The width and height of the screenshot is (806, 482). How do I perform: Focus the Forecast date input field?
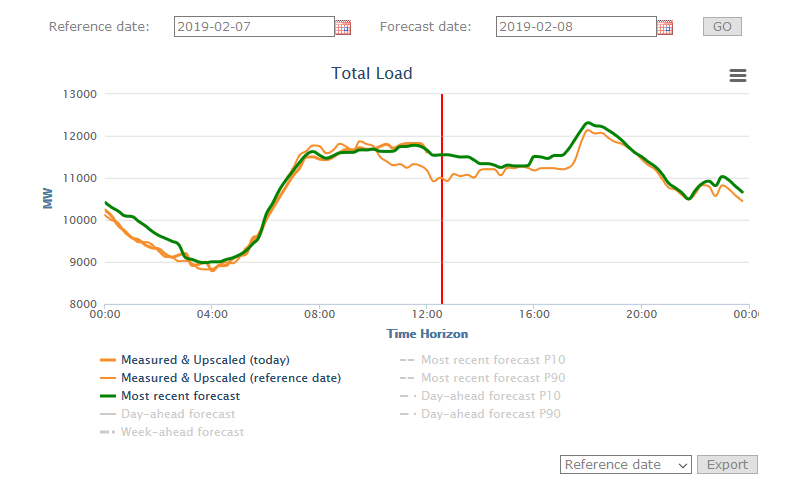pyautogui.click(x=576, y=27)
